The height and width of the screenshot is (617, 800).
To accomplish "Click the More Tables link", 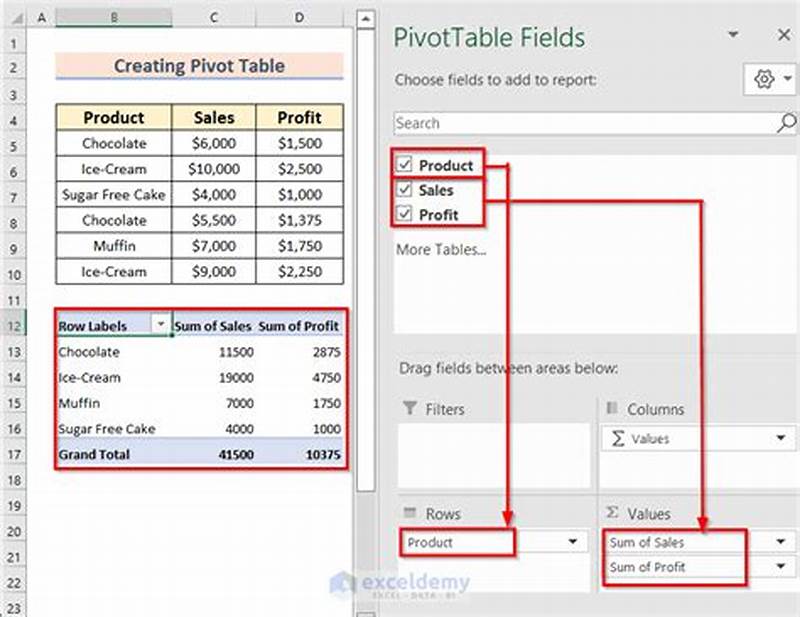I will click(x=442, y=249).
